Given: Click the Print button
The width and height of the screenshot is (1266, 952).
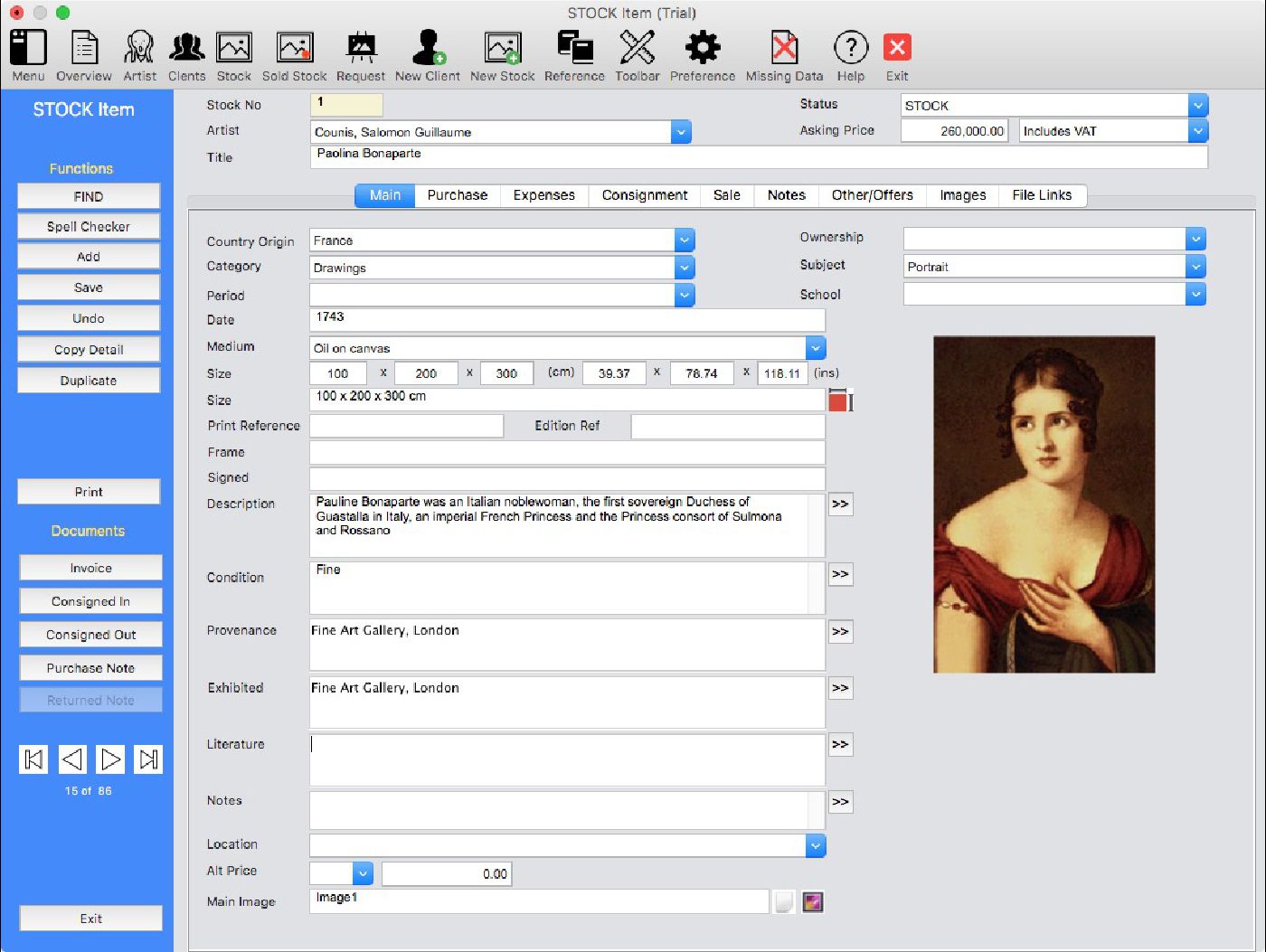Looking at the screenshot, I should point(89,492).
